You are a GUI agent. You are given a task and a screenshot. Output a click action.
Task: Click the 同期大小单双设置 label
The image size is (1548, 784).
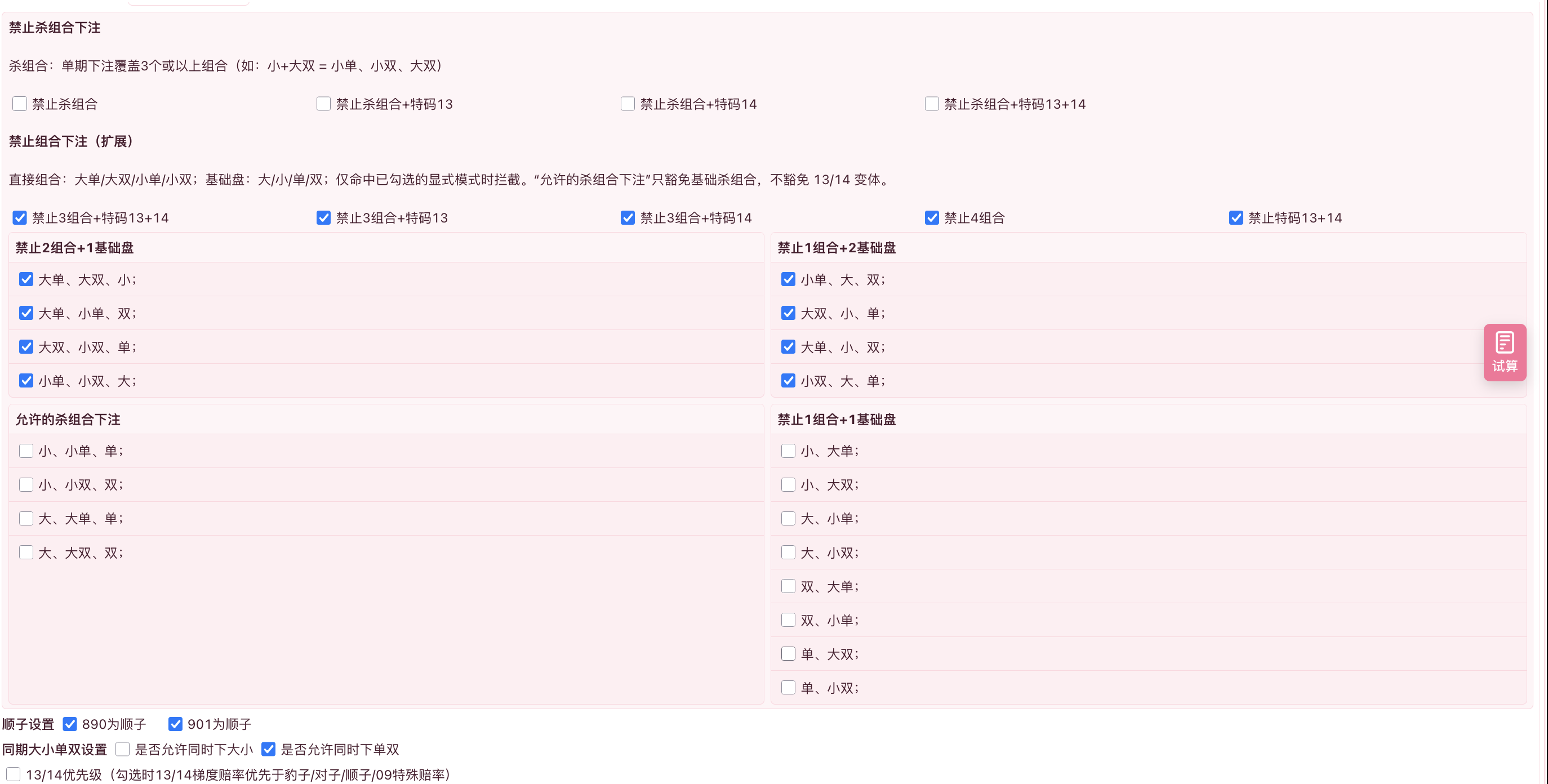(55, 749)
